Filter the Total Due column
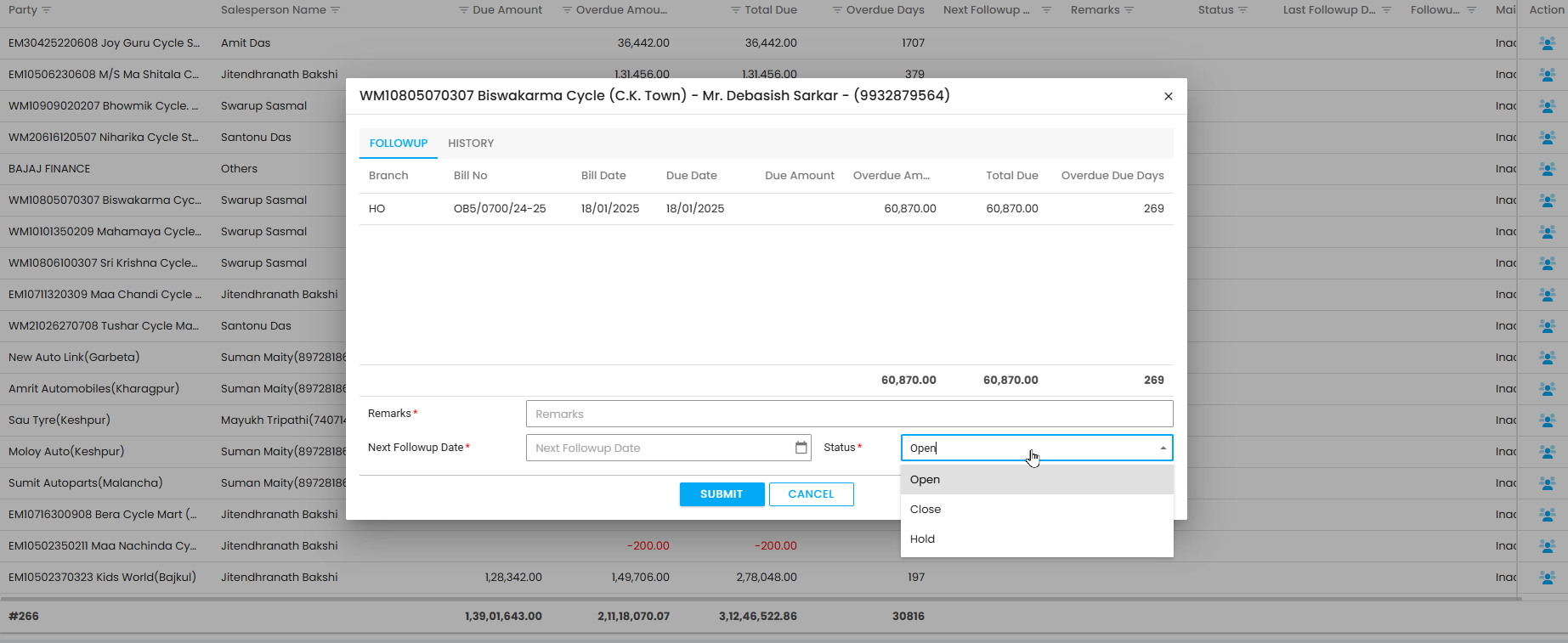 click(x=736, y=10)
